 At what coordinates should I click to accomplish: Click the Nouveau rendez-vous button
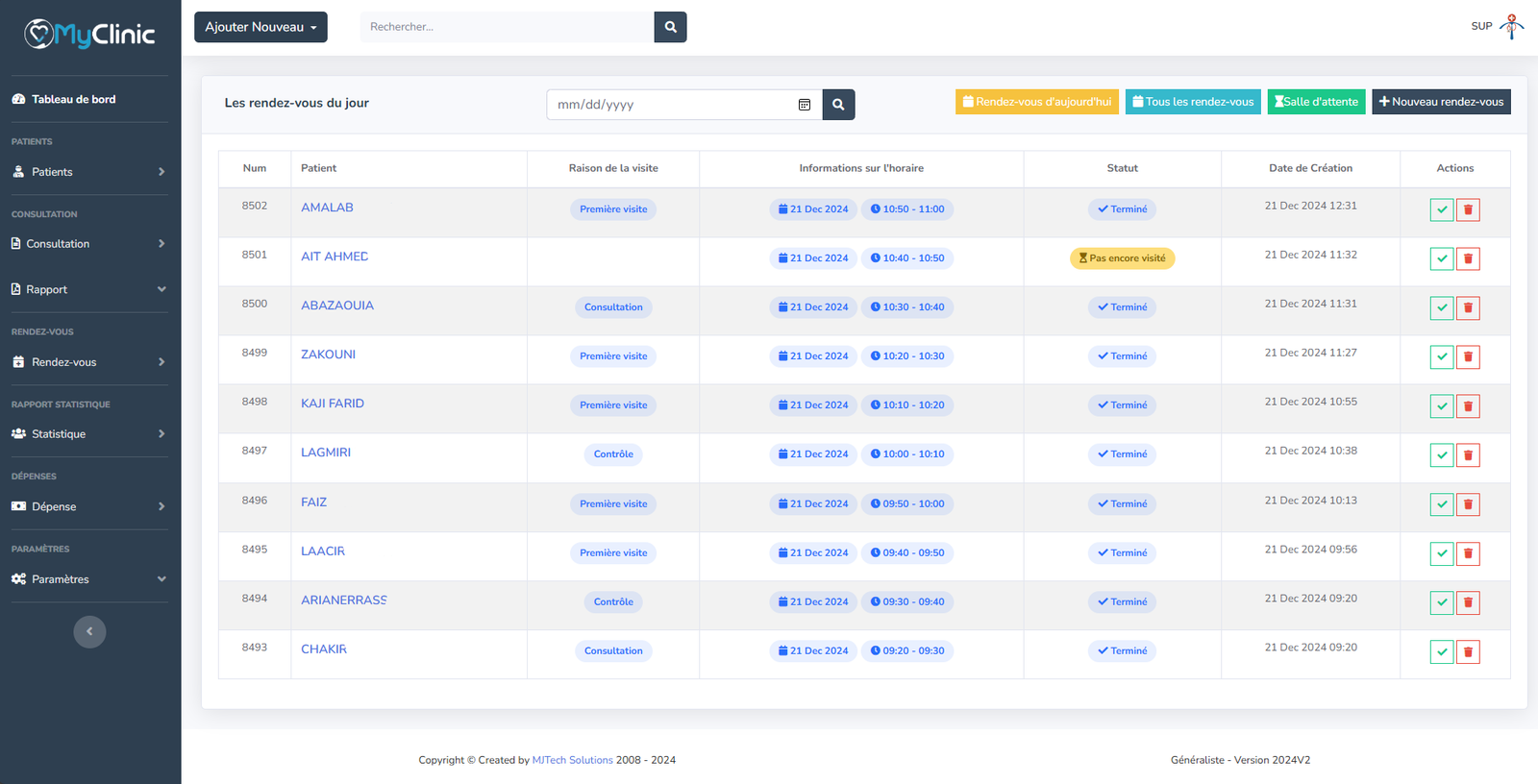click(1440, 102)
